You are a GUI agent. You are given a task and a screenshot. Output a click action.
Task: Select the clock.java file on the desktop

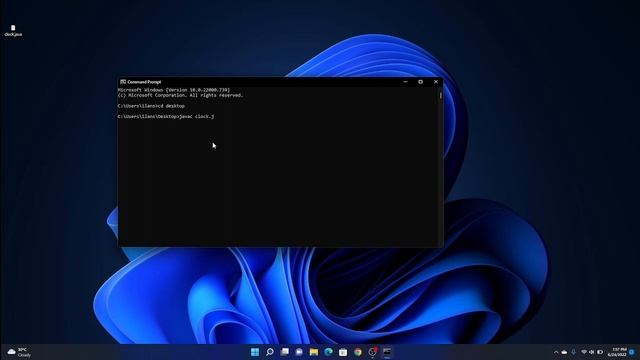coord(13,31)
